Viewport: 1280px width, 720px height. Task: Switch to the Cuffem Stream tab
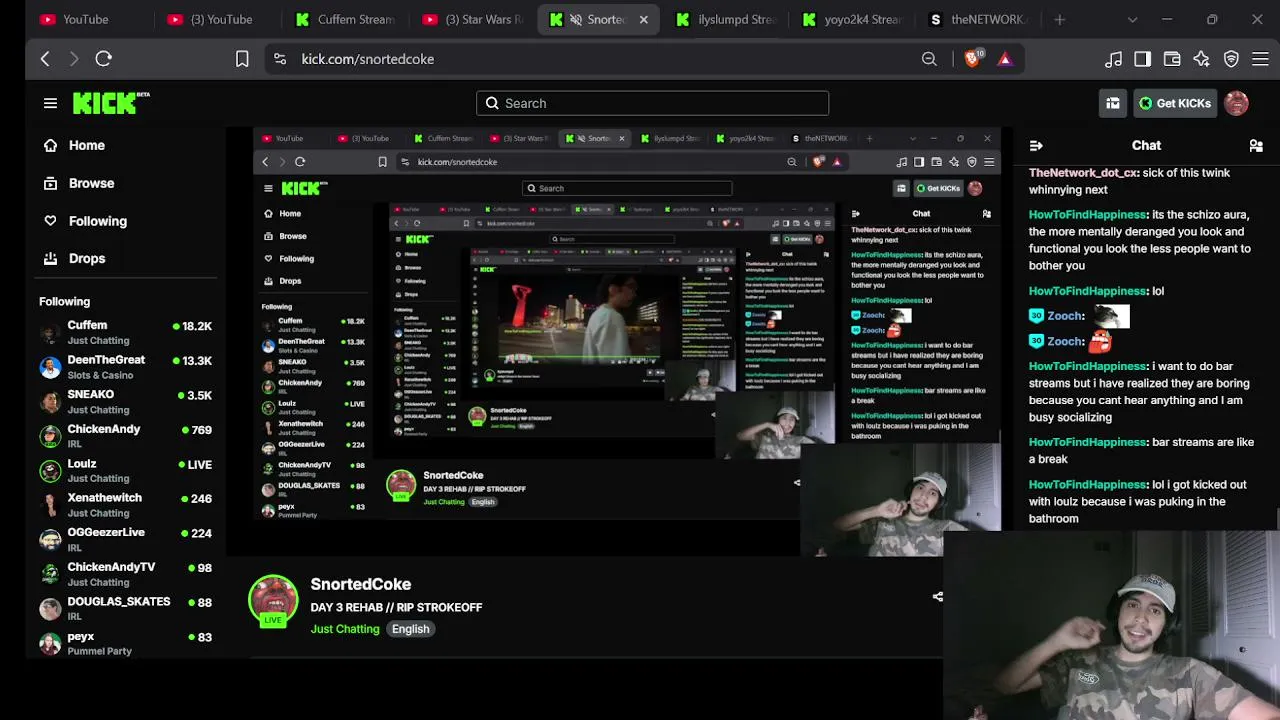346,19
